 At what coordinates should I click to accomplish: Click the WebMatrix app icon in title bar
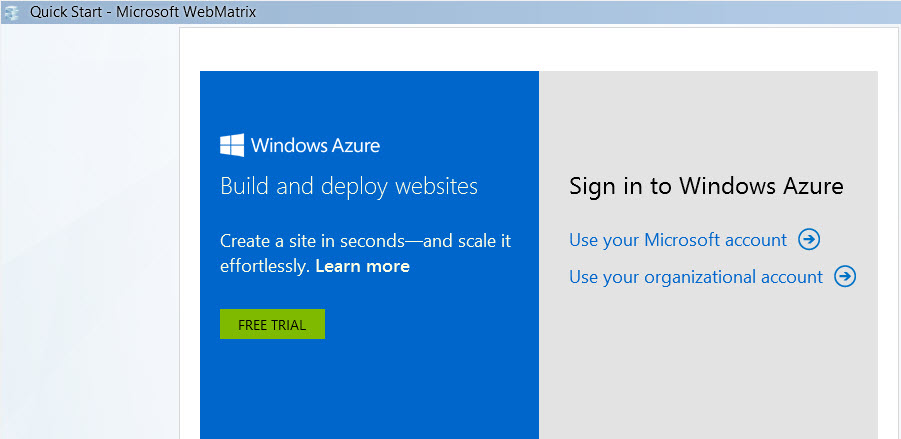tap(12, 14)
